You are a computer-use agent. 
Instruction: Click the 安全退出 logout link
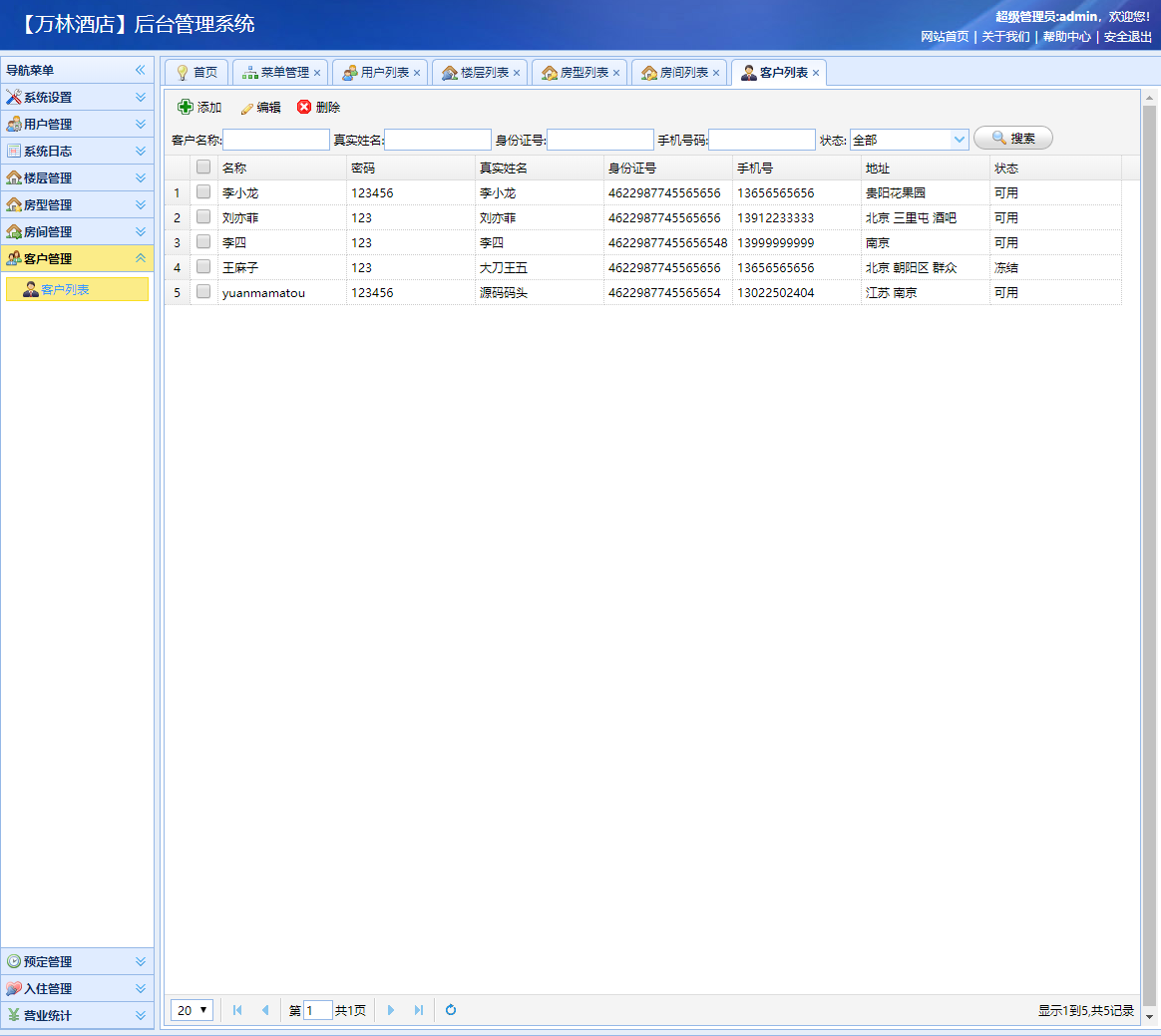point(1127,36)
